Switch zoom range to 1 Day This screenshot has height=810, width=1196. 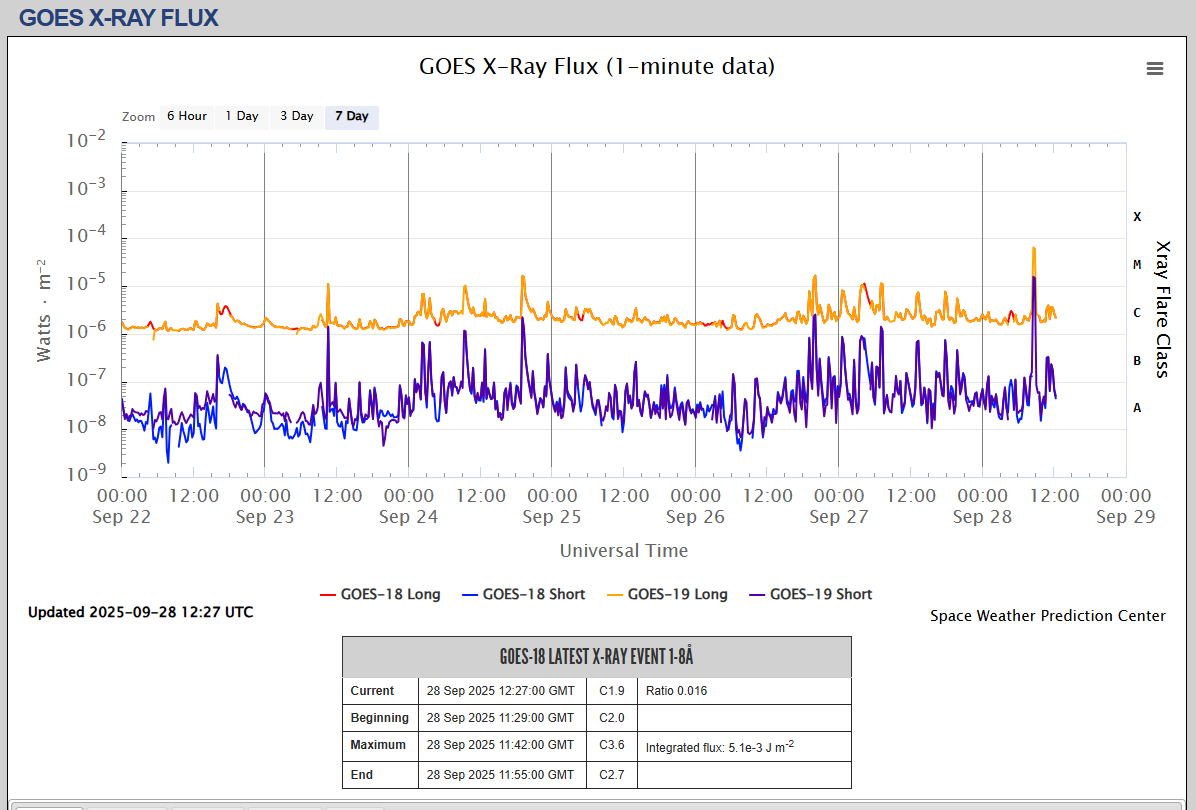tap(241, 116)
